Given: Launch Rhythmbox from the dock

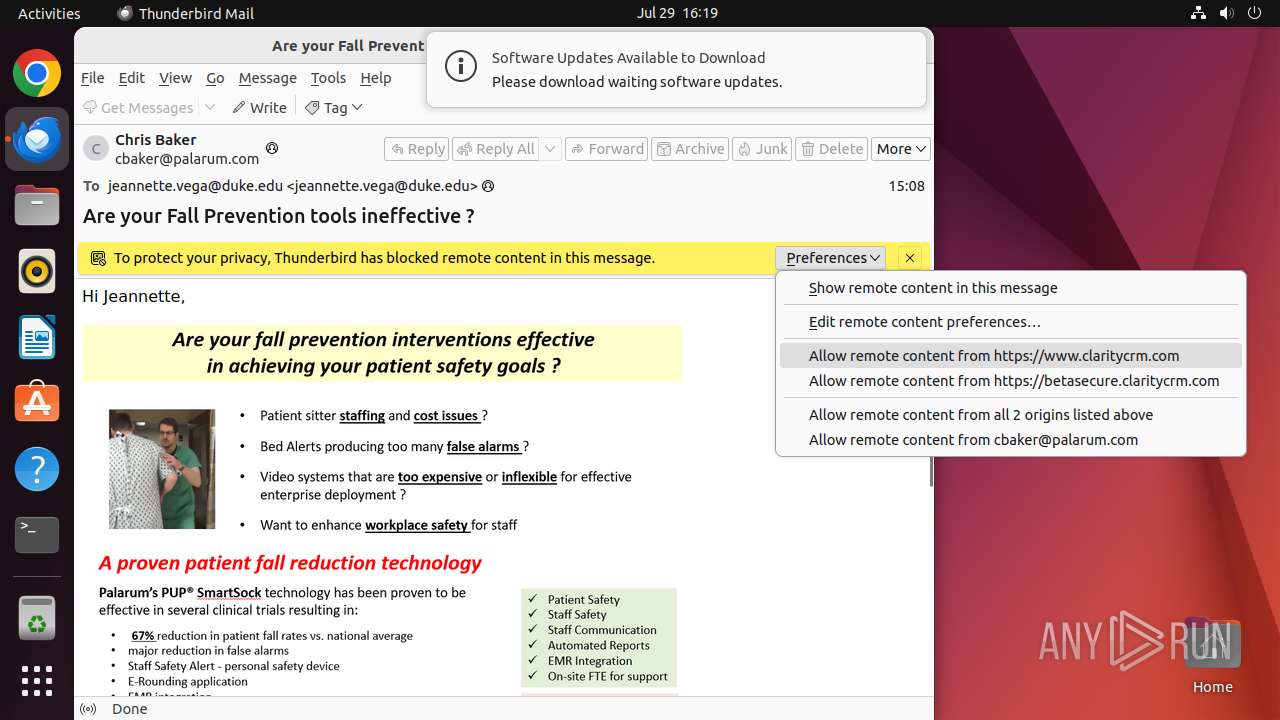Looking at the screenshot, I should tap(37, 271).
